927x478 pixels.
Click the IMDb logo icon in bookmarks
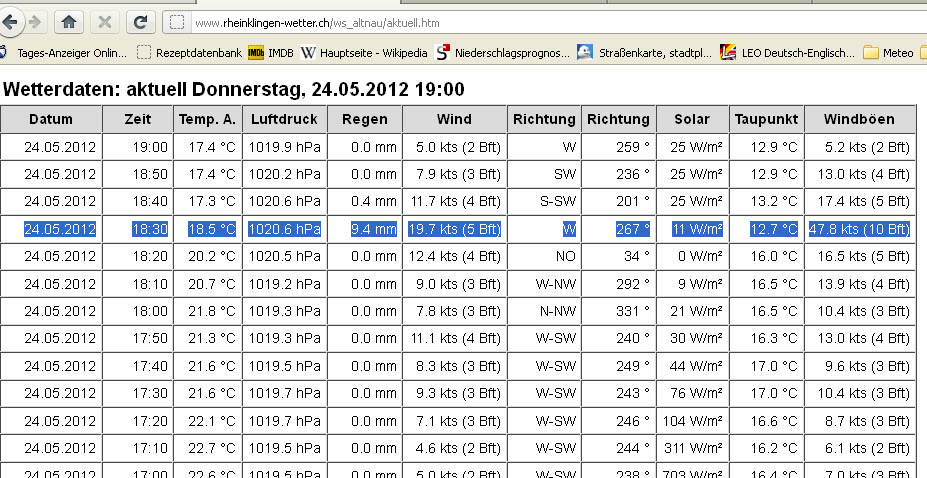(x=255, y=53)
